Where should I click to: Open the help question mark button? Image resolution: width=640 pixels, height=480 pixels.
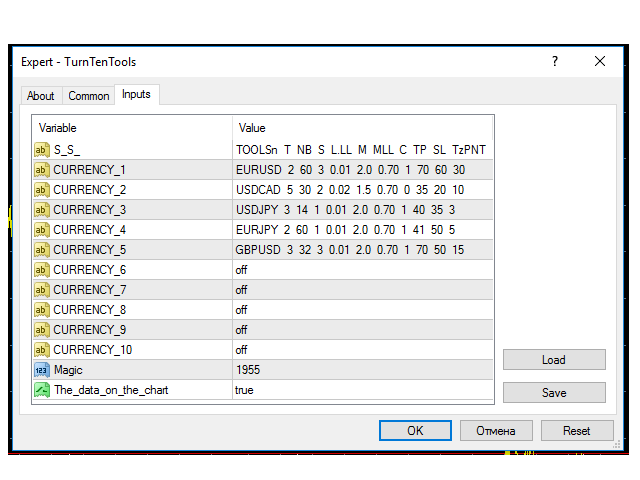(555, 62)
